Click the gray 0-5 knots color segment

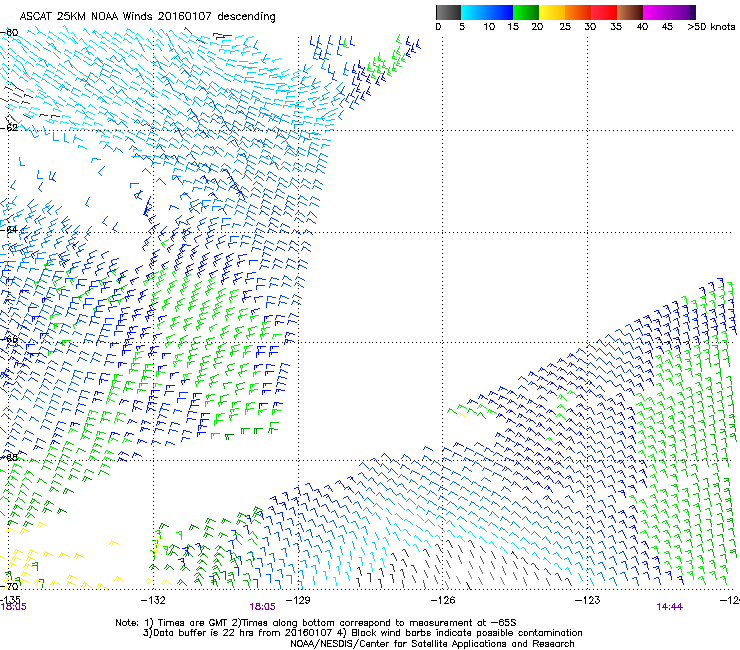(x=449, y=12)
